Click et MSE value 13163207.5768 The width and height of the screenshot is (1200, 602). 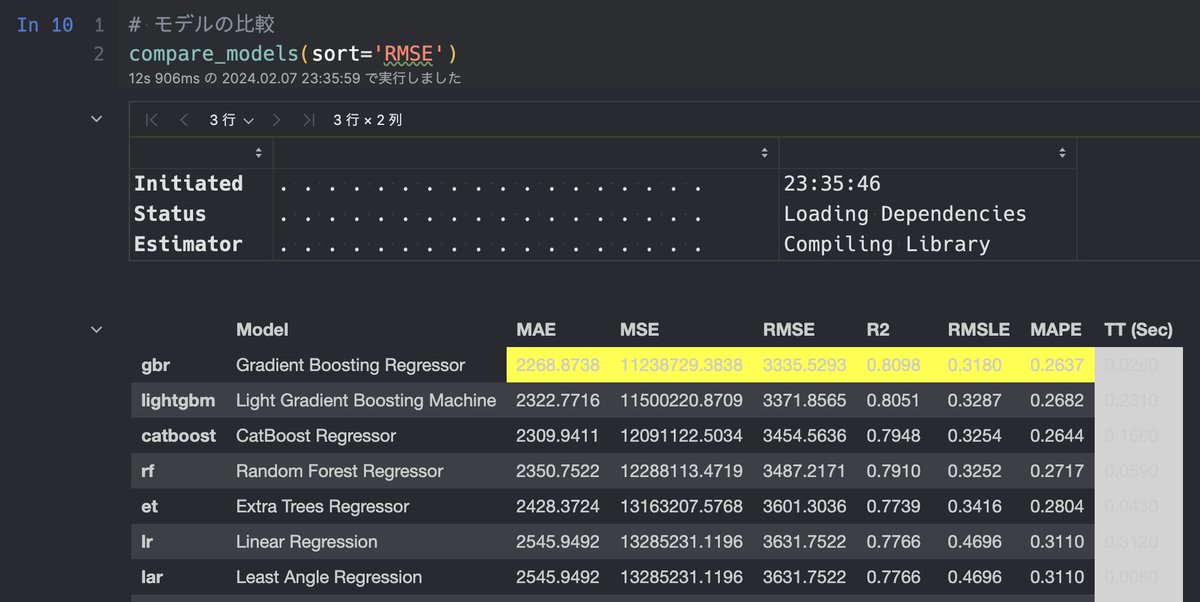point(681,506)
